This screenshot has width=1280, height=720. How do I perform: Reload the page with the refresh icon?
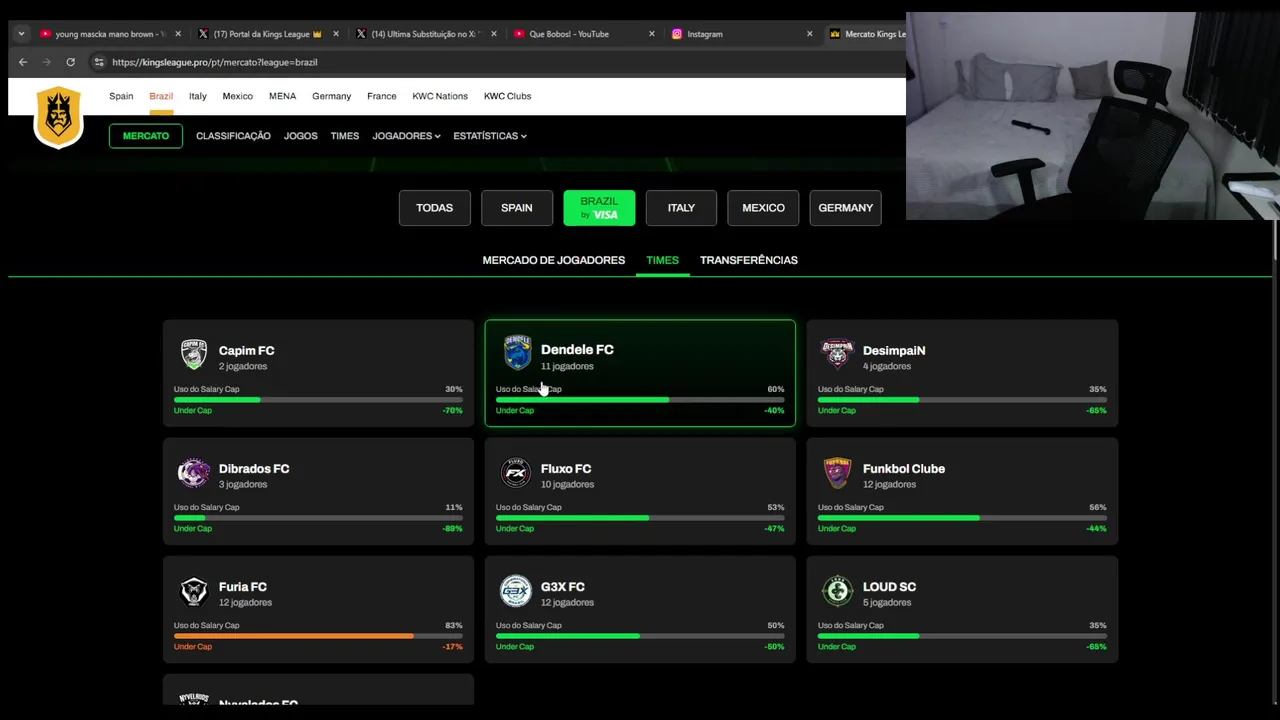[x=70, y=62]
